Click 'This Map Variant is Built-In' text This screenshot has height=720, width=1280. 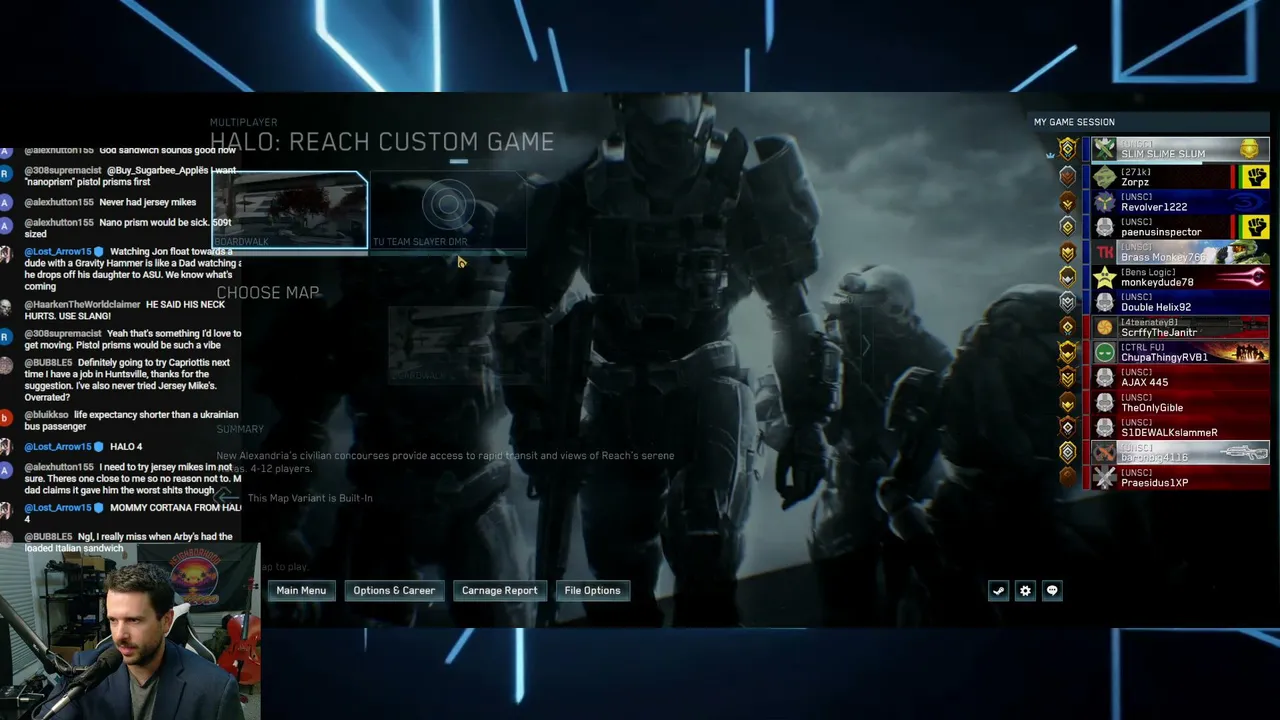point(310,498)
